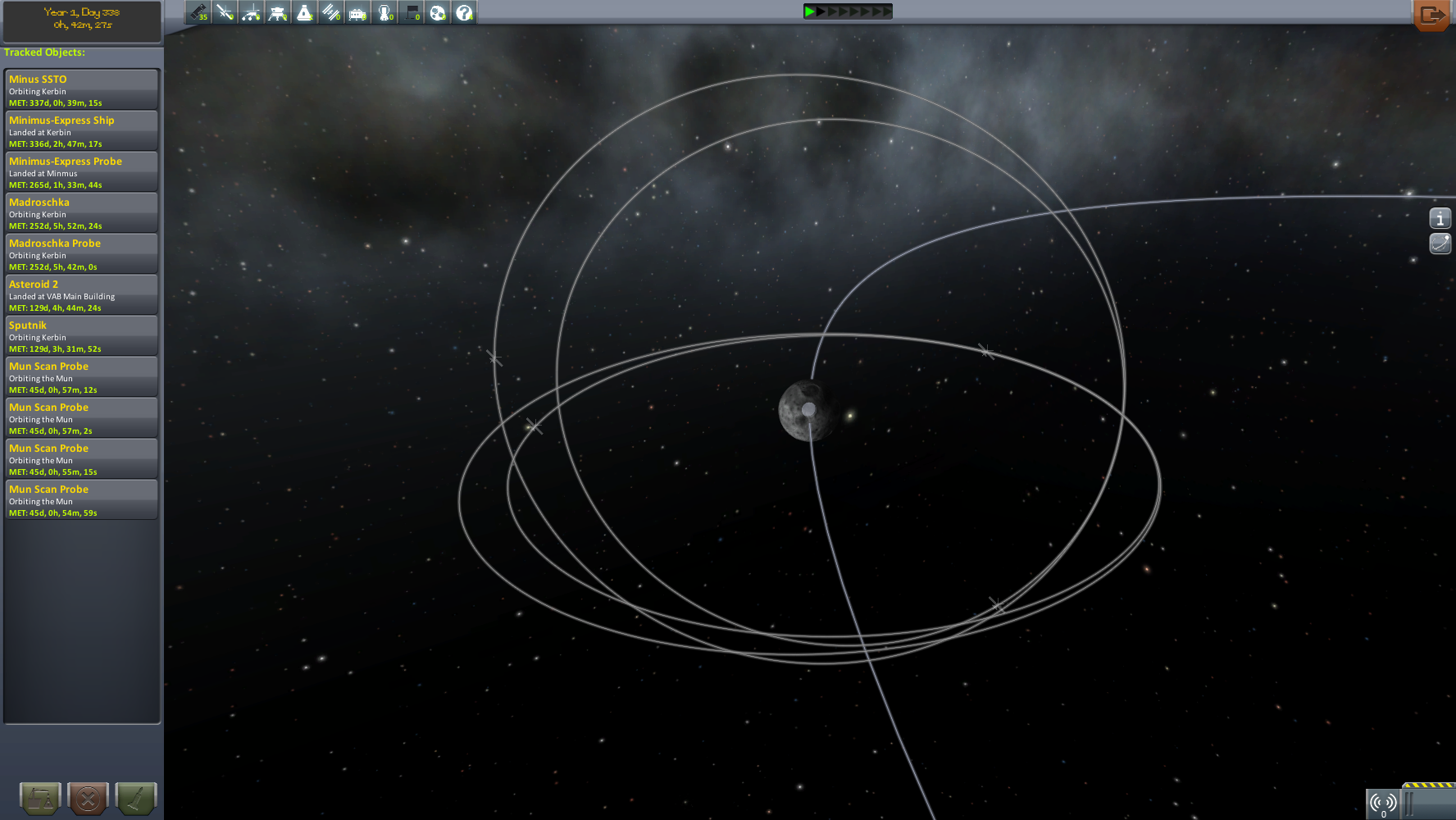Toggle the Bases filter icon
This screenshot has height=820, width=1456.
click(x=357, y=12)
